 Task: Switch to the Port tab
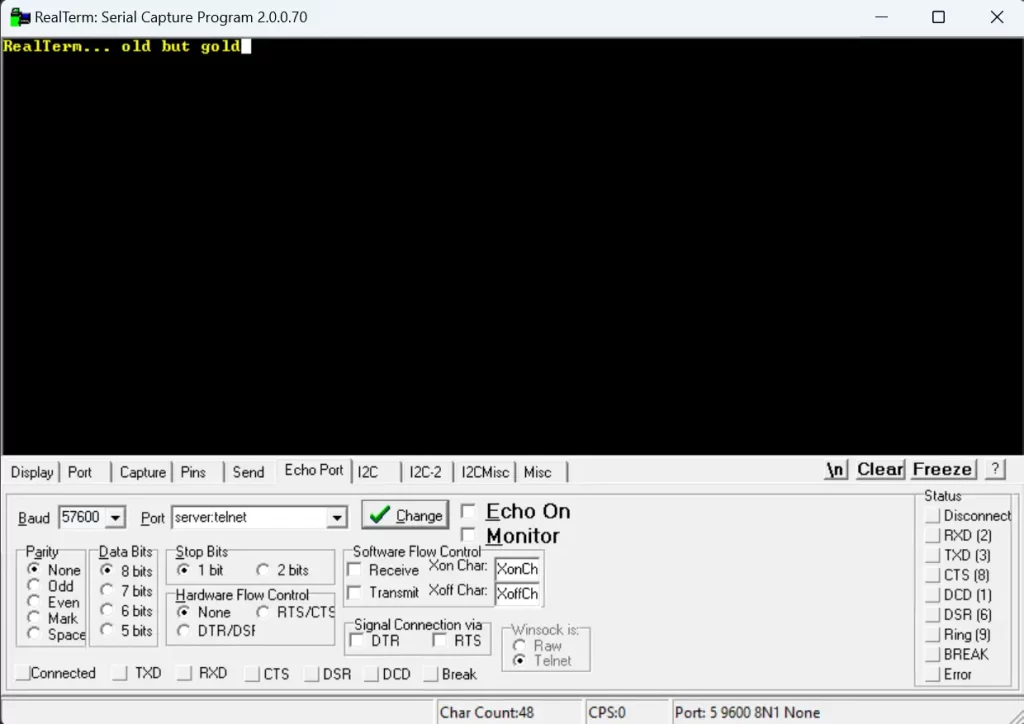coord(80,472)
